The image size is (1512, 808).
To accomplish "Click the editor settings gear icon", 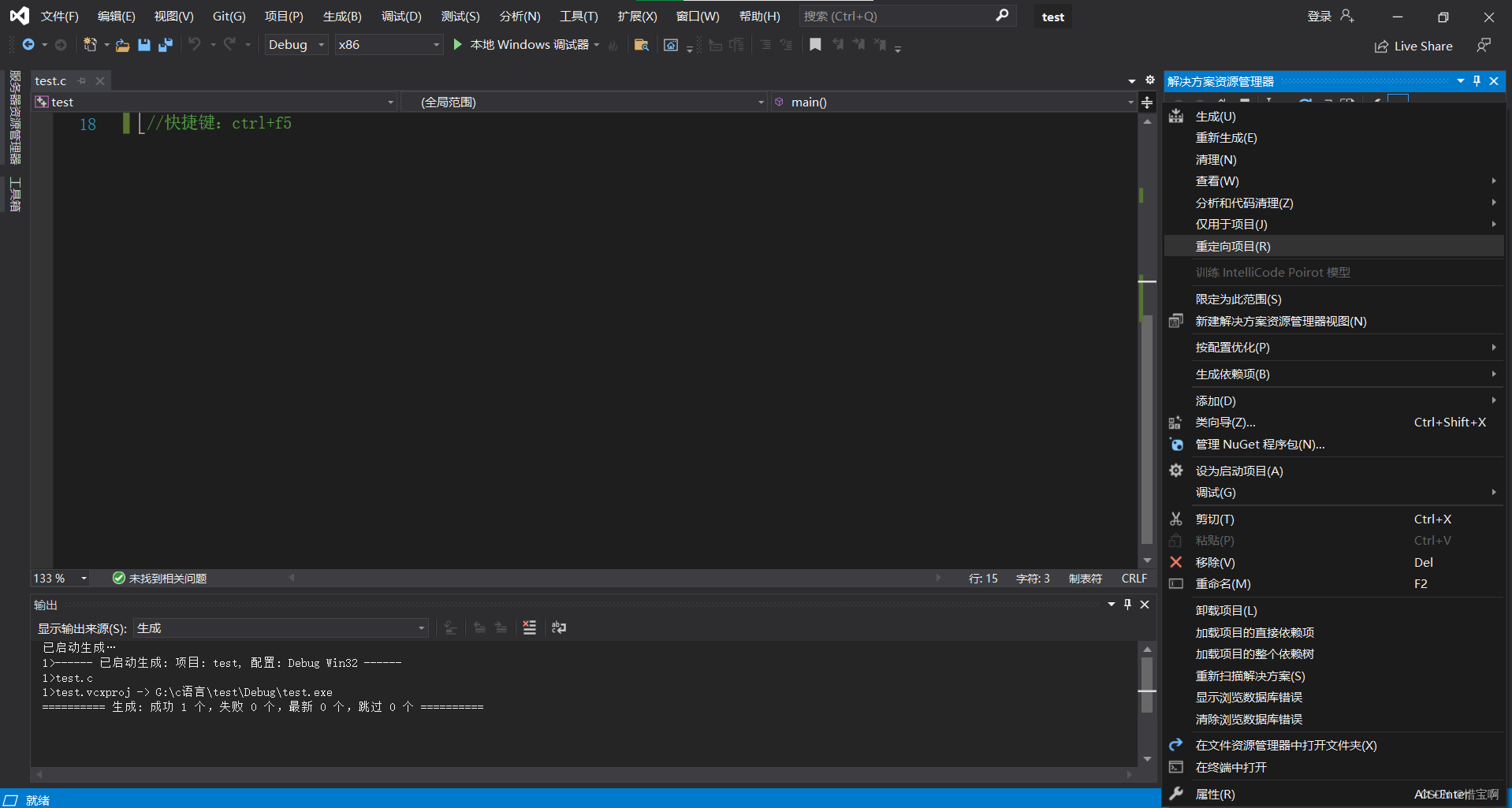I will coord(1150,80).
